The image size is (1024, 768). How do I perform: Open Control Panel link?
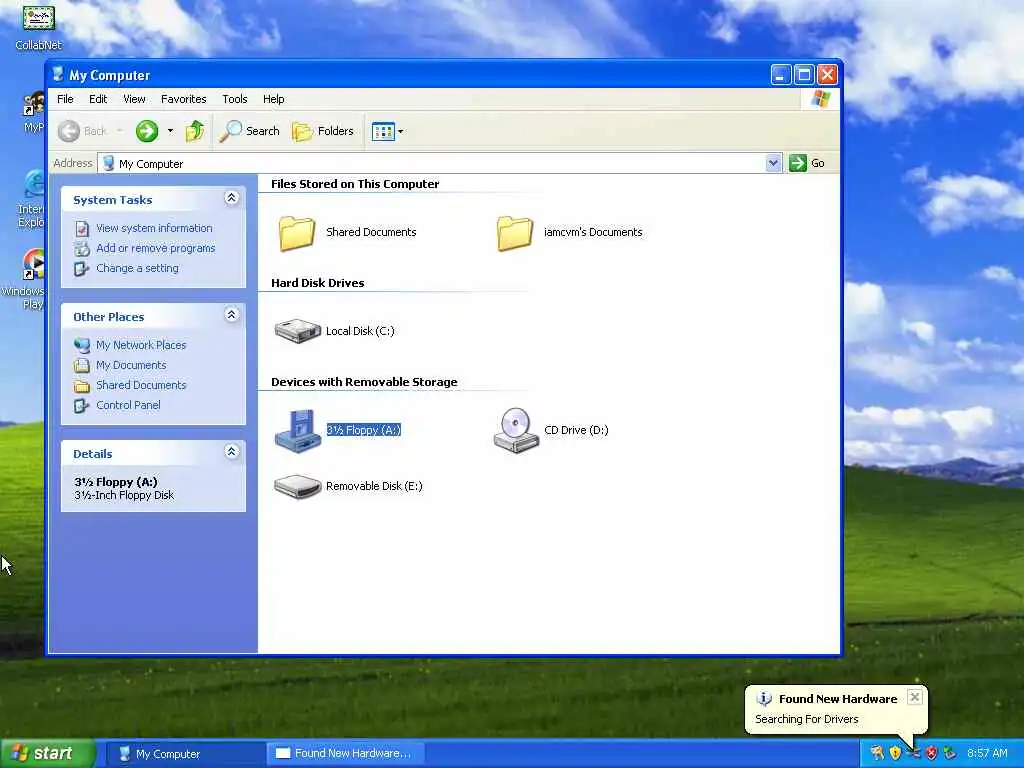point(128,405)
